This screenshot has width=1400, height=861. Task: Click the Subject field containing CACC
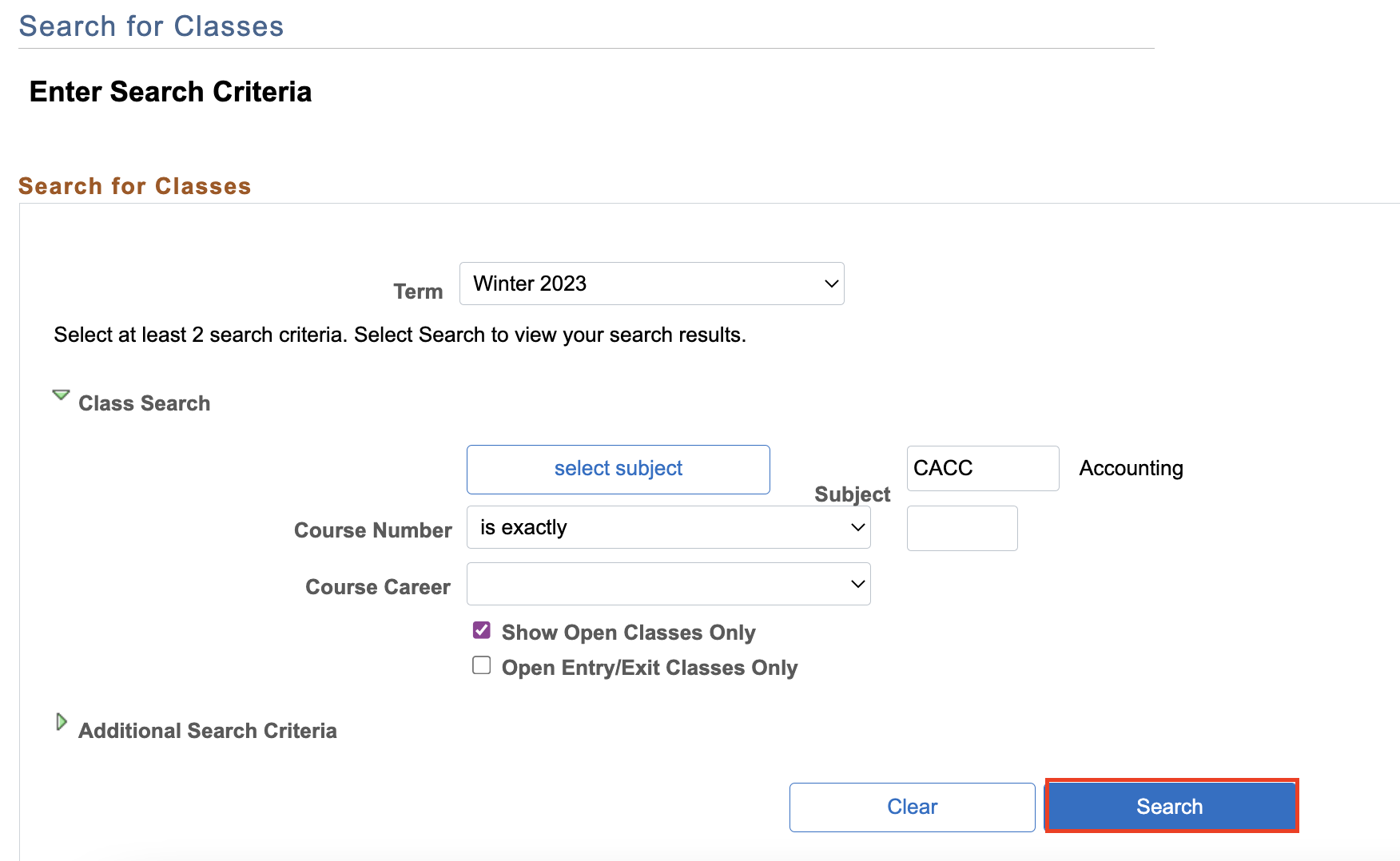point(982,468)
